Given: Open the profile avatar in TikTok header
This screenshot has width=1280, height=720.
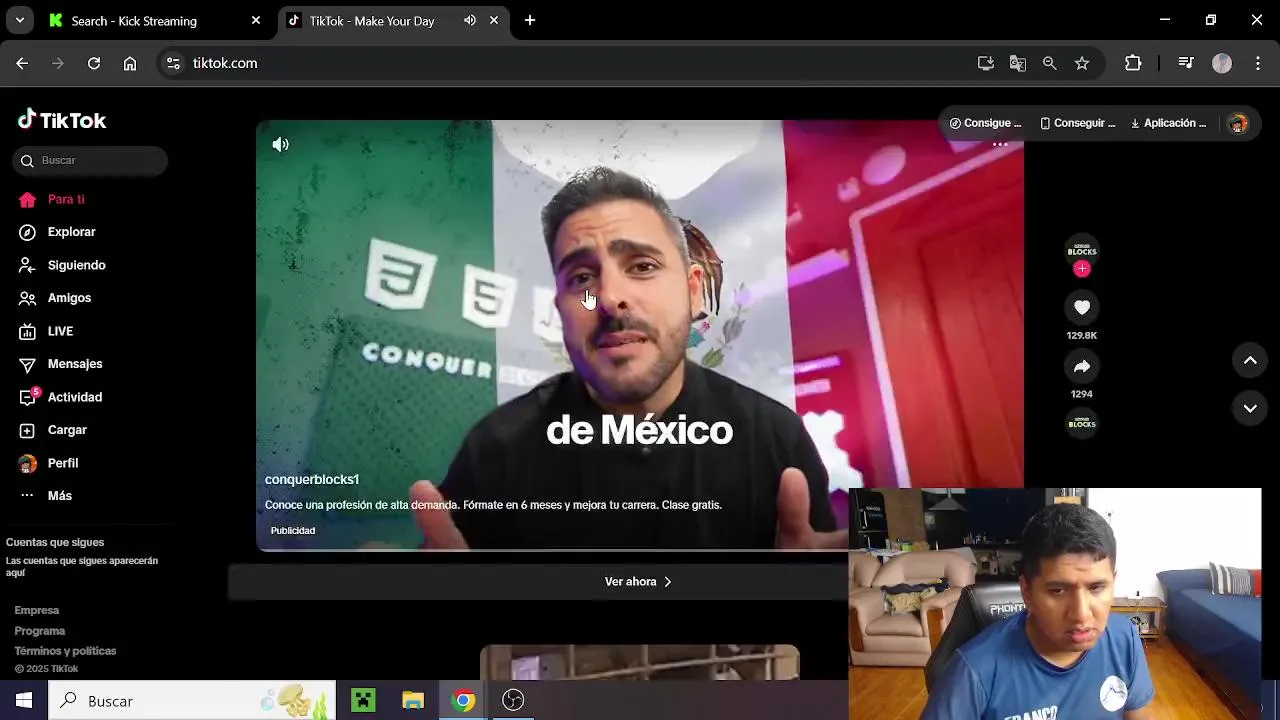Looking at the screenshot, I should pos(1238,123).
